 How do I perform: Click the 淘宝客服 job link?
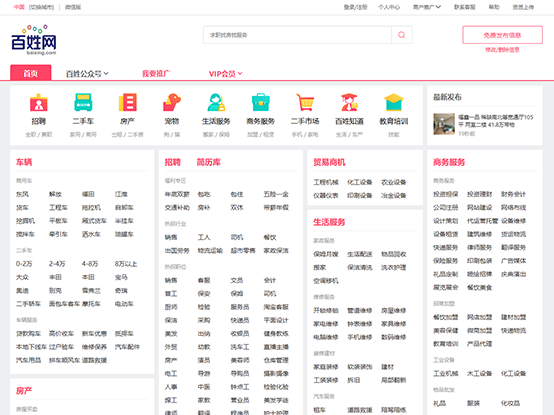(x=276, y=307)
